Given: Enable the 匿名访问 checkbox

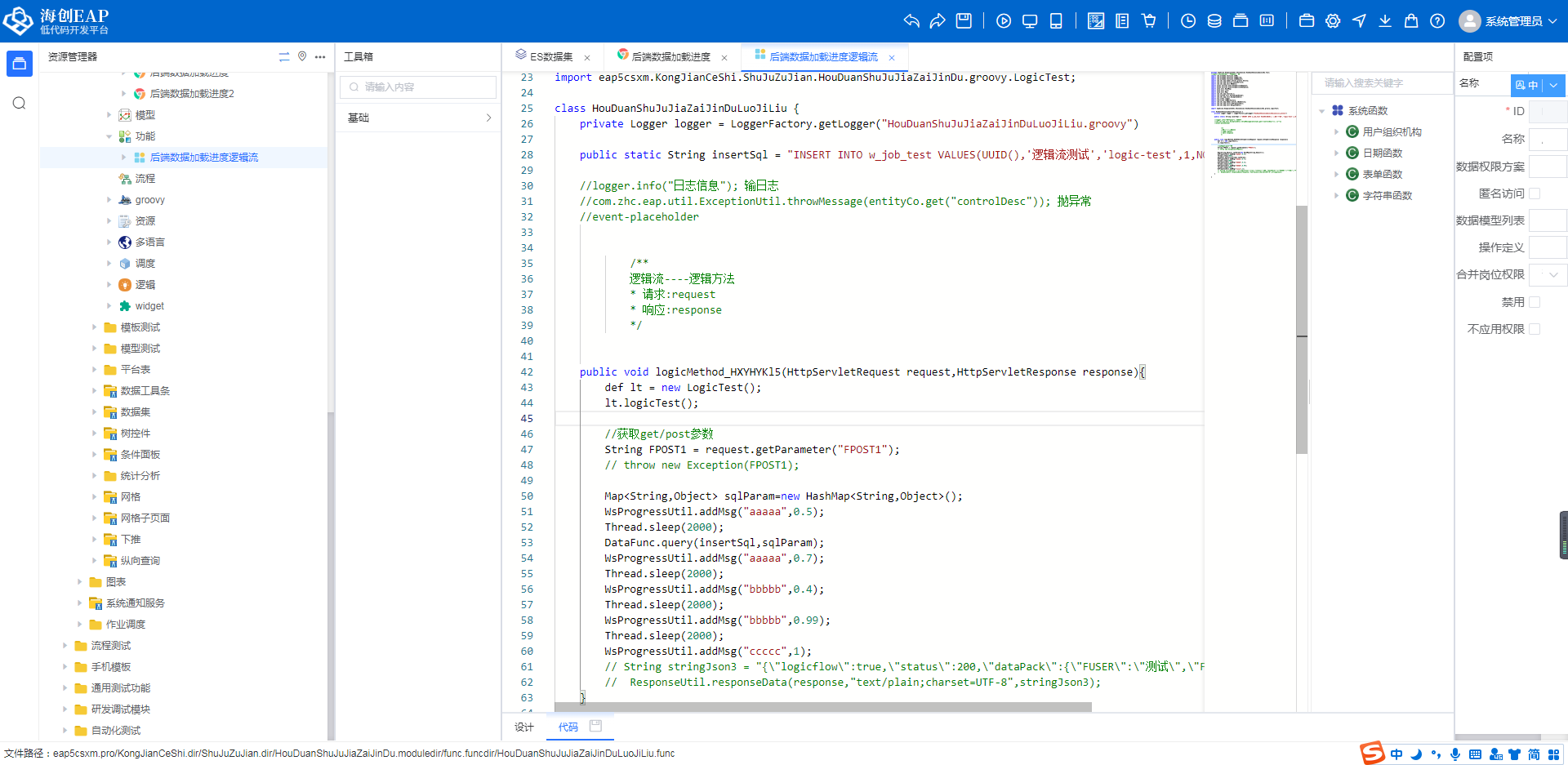Looking at the screenshot, I should tap(1535, 193).
